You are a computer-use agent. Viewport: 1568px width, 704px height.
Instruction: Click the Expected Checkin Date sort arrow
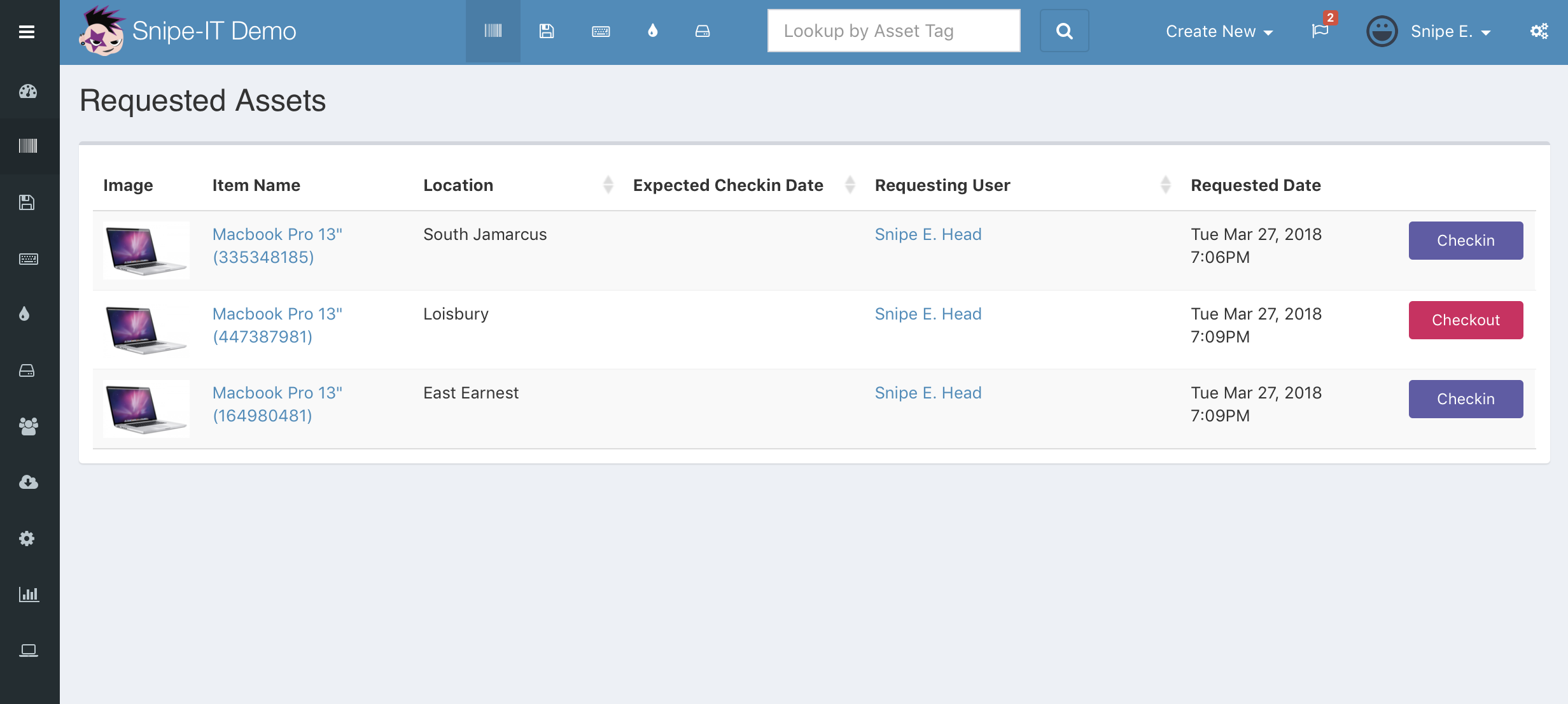pyautogui.click(x=850, y=184)
